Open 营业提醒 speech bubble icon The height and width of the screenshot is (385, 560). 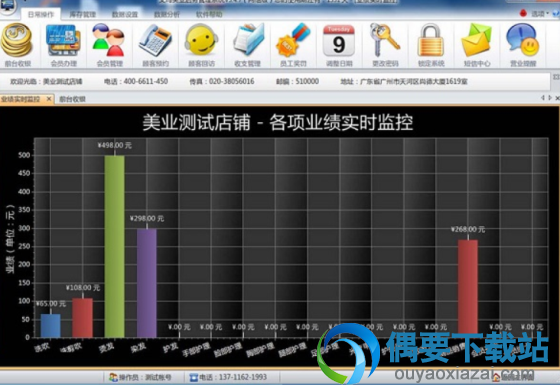pyautogui.click(x=523, y=41)
